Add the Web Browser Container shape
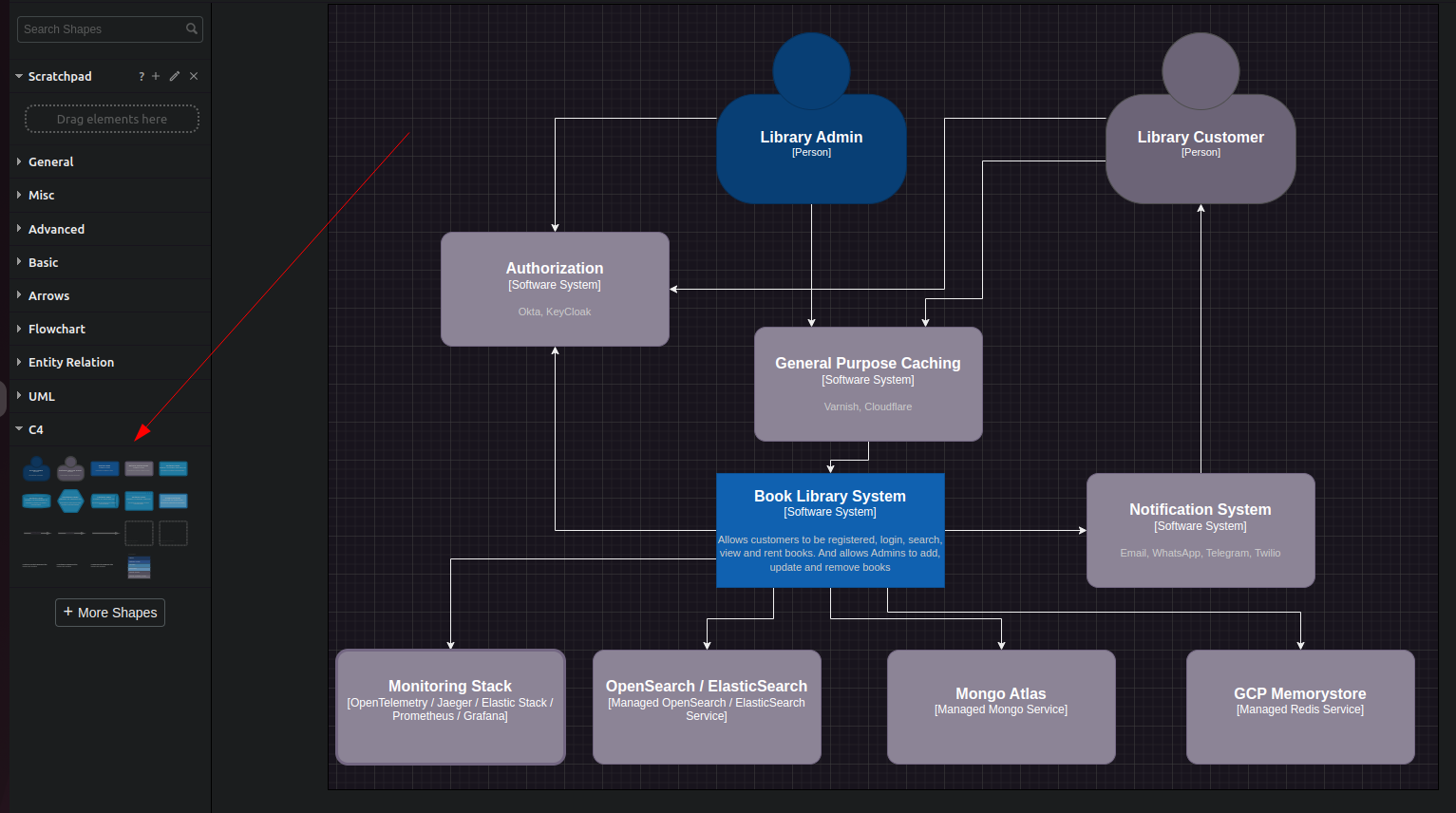Viewport: 1456px width, 813px height. tap(139, 501)
